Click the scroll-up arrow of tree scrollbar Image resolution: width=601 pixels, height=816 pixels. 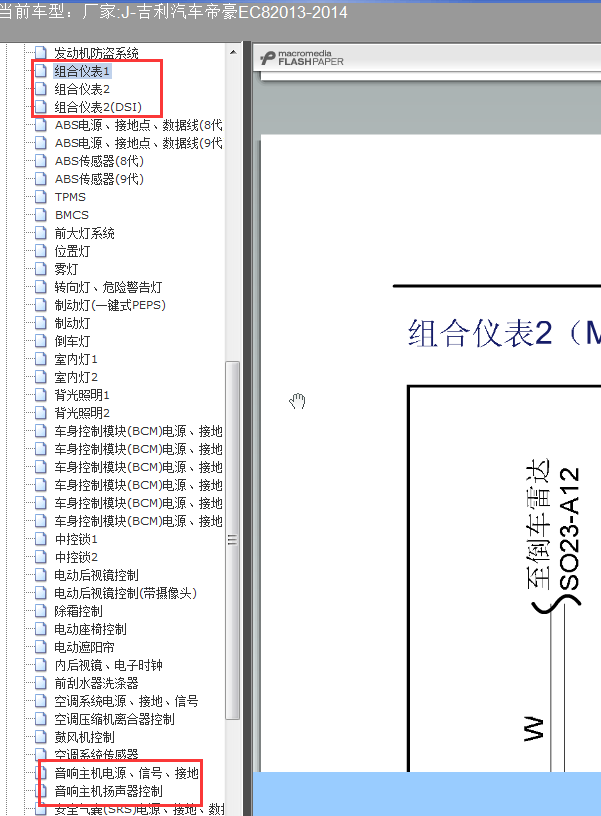click(233, 52)
